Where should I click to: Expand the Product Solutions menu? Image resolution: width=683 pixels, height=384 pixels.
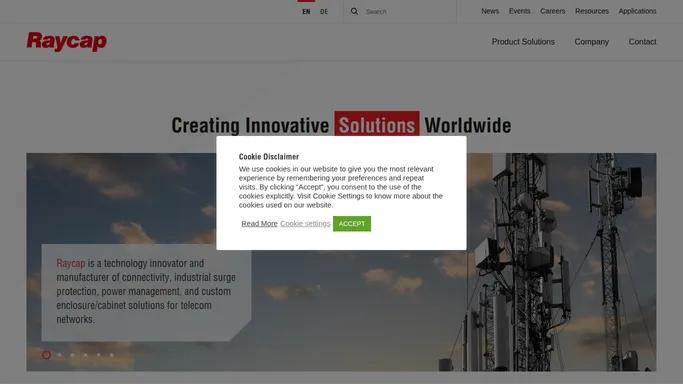pos(523,42)
